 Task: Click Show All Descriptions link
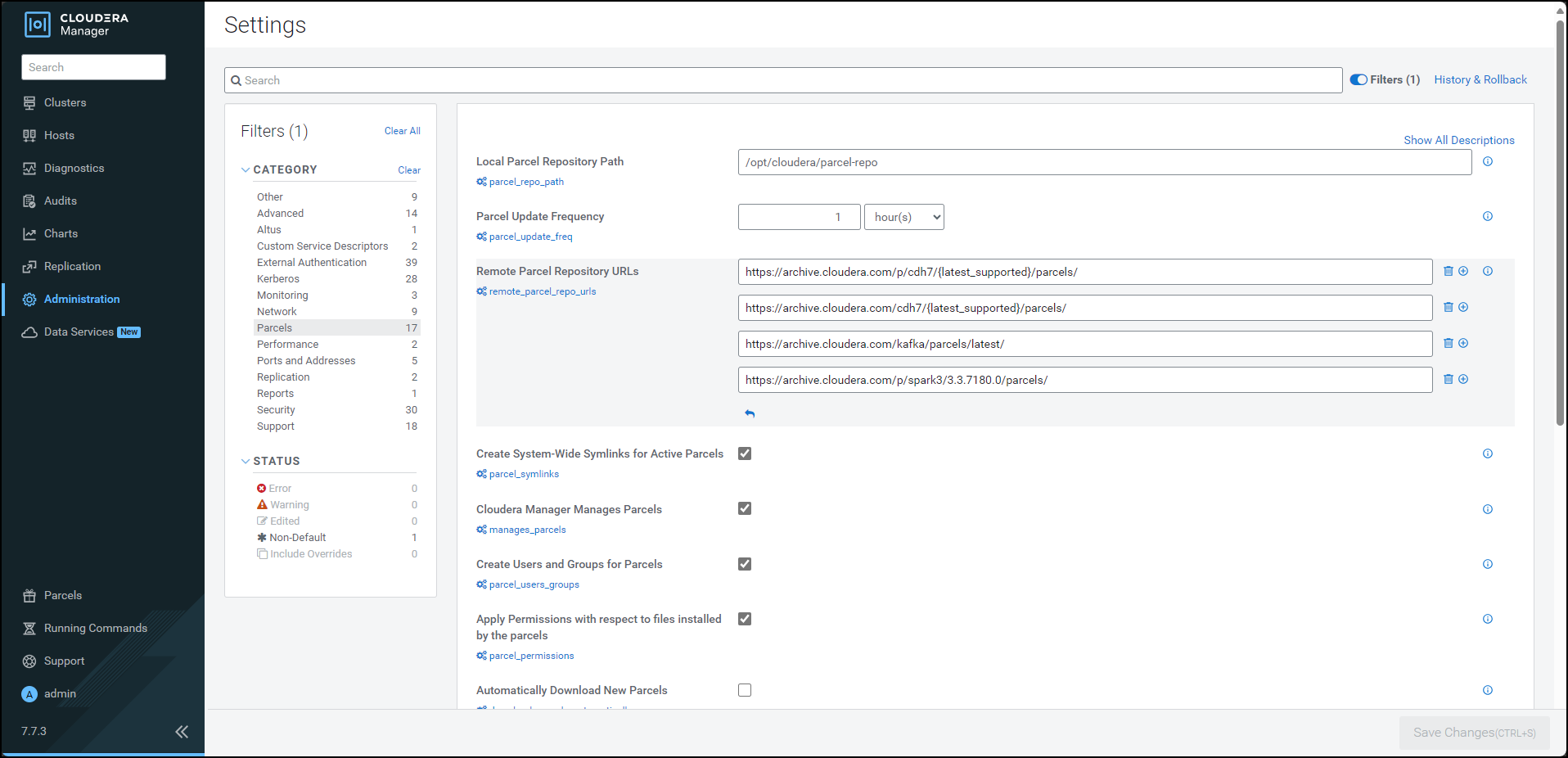point(1458,140)
